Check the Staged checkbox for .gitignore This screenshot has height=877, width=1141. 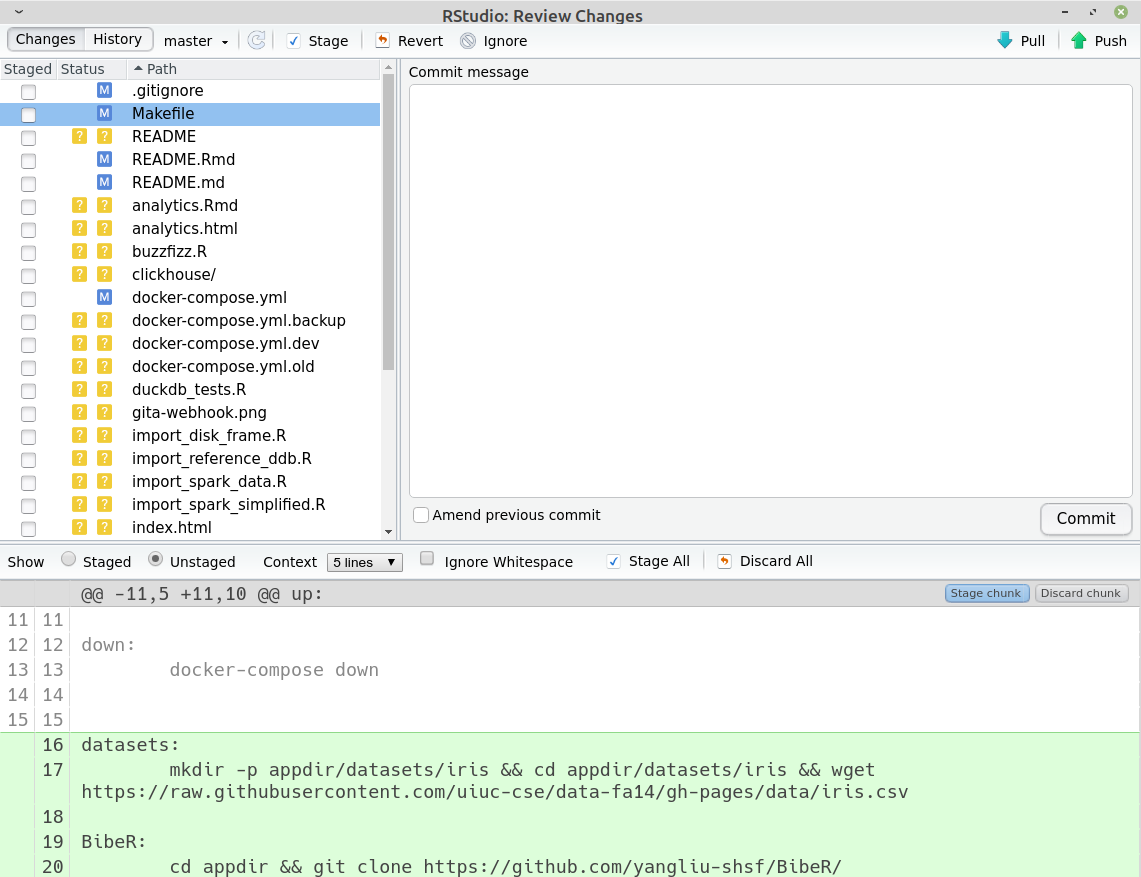(28, 91)
